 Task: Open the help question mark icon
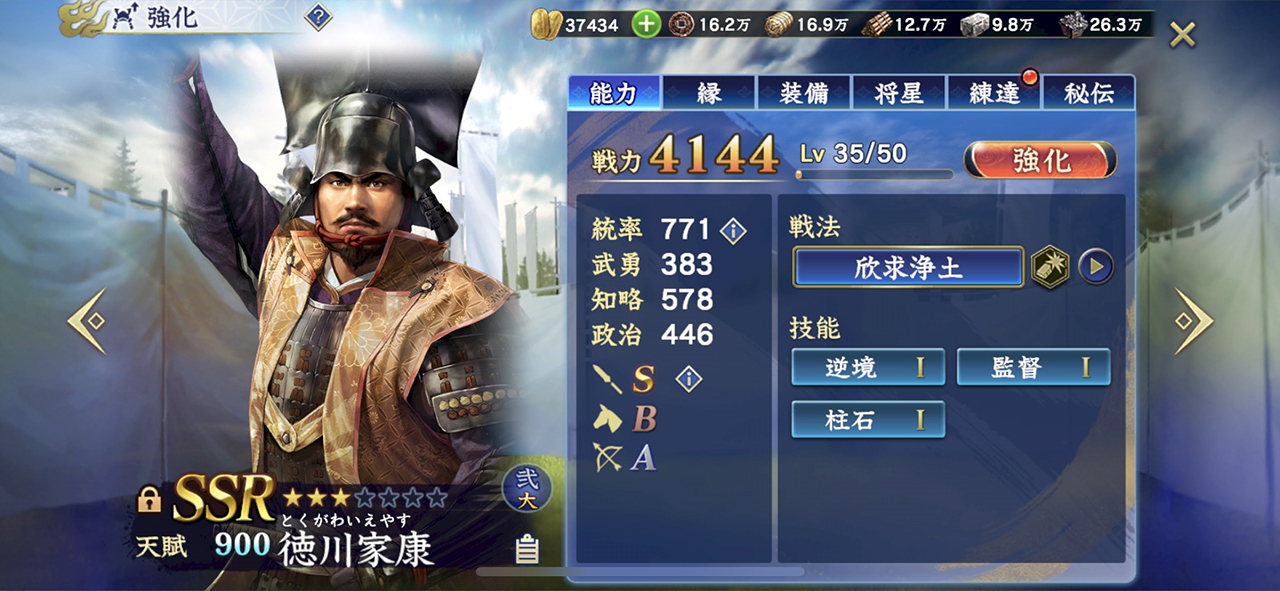click(318, 17)
